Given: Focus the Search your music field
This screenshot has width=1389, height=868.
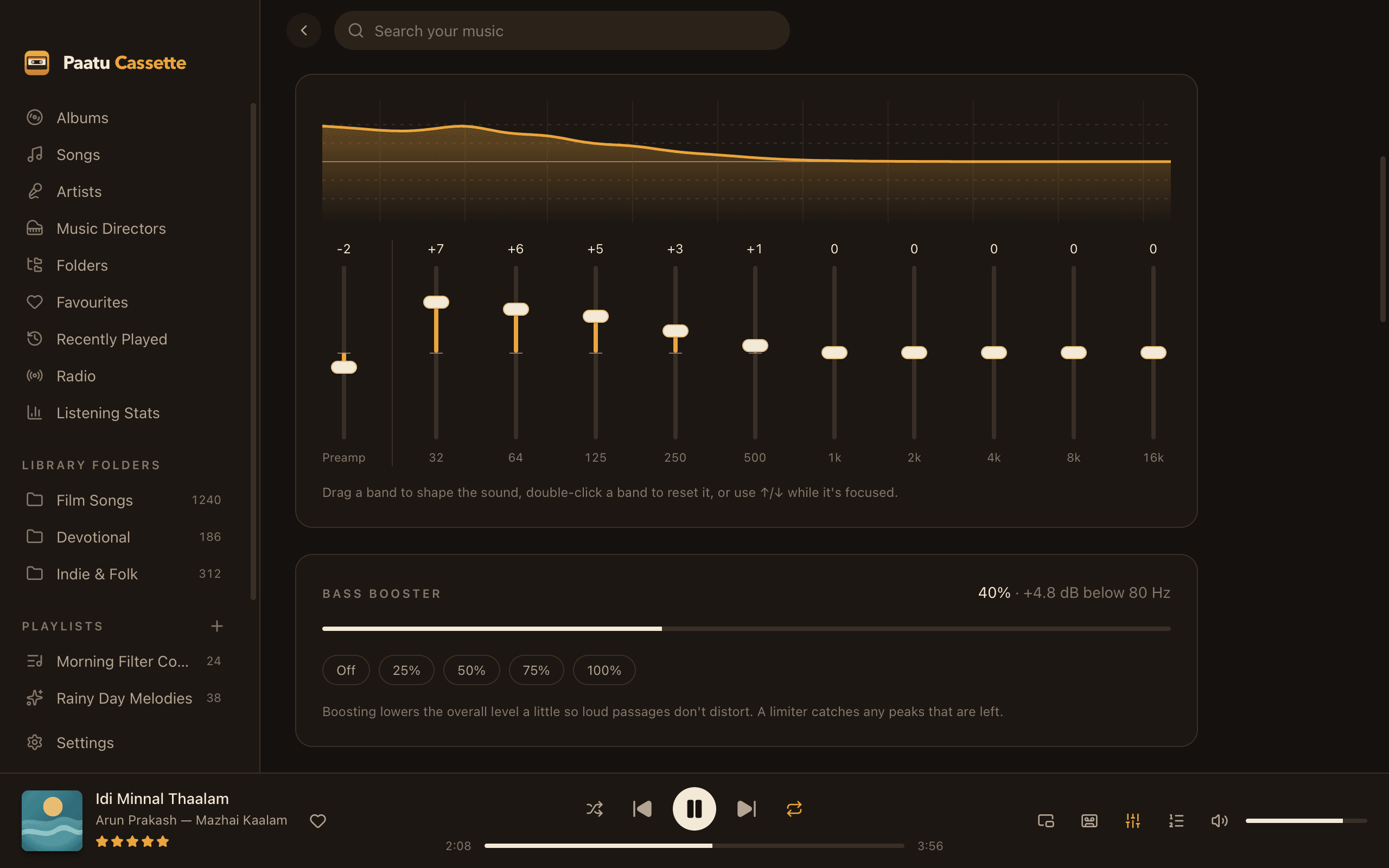Looking at the screenshot, I should 562,30.
